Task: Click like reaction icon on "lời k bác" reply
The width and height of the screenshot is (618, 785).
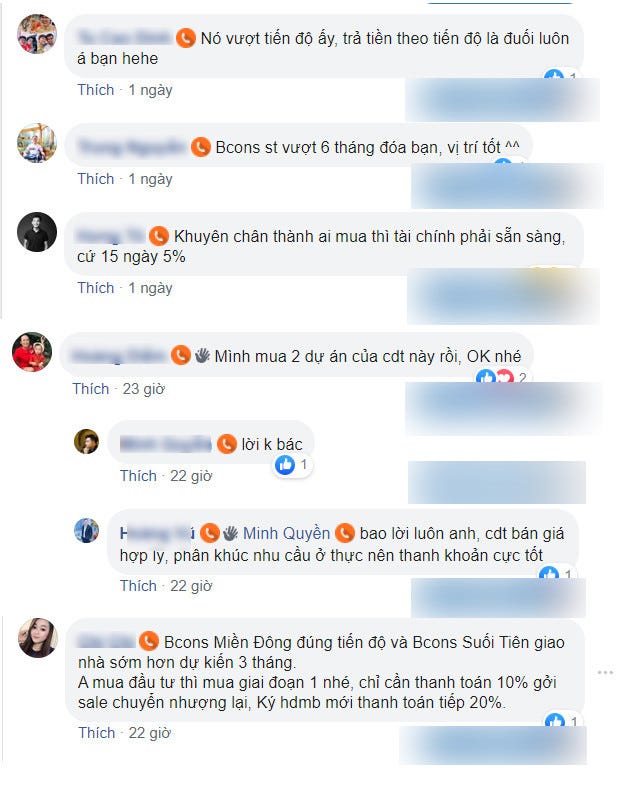Action: (x=285, y=465)
